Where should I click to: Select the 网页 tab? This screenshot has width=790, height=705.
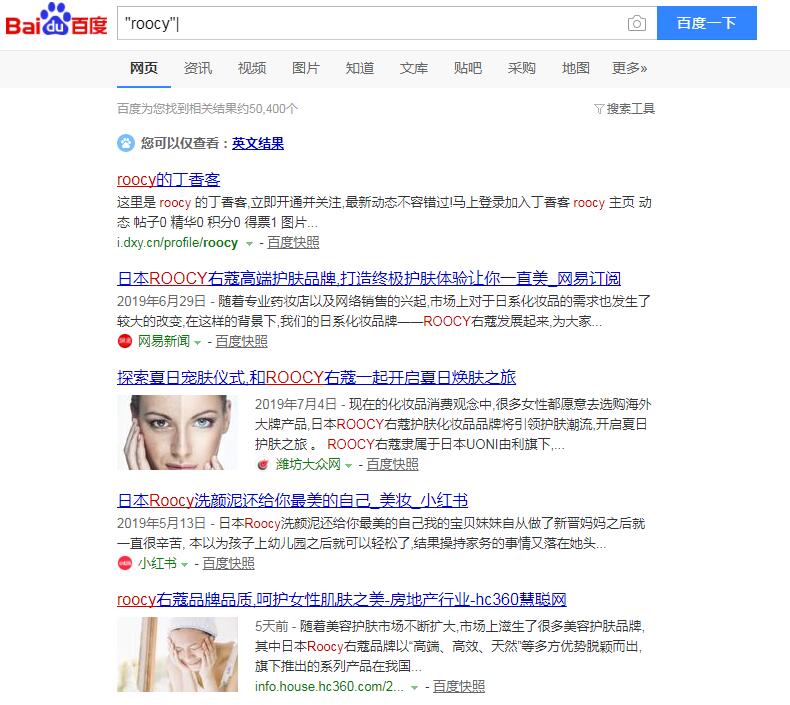point(144,68)
